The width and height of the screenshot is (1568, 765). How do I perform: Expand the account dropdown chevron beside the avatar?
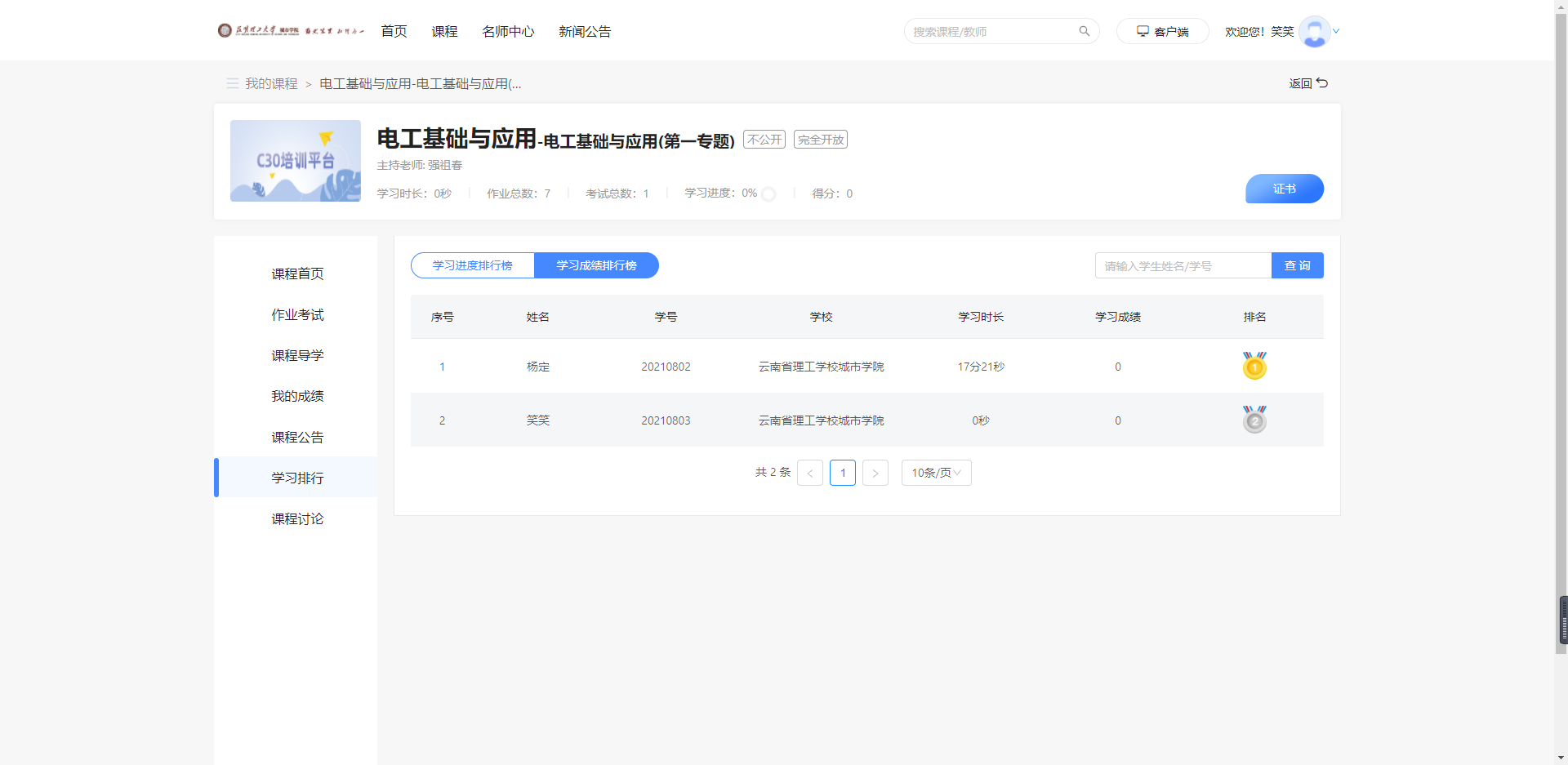(1336, 31)
